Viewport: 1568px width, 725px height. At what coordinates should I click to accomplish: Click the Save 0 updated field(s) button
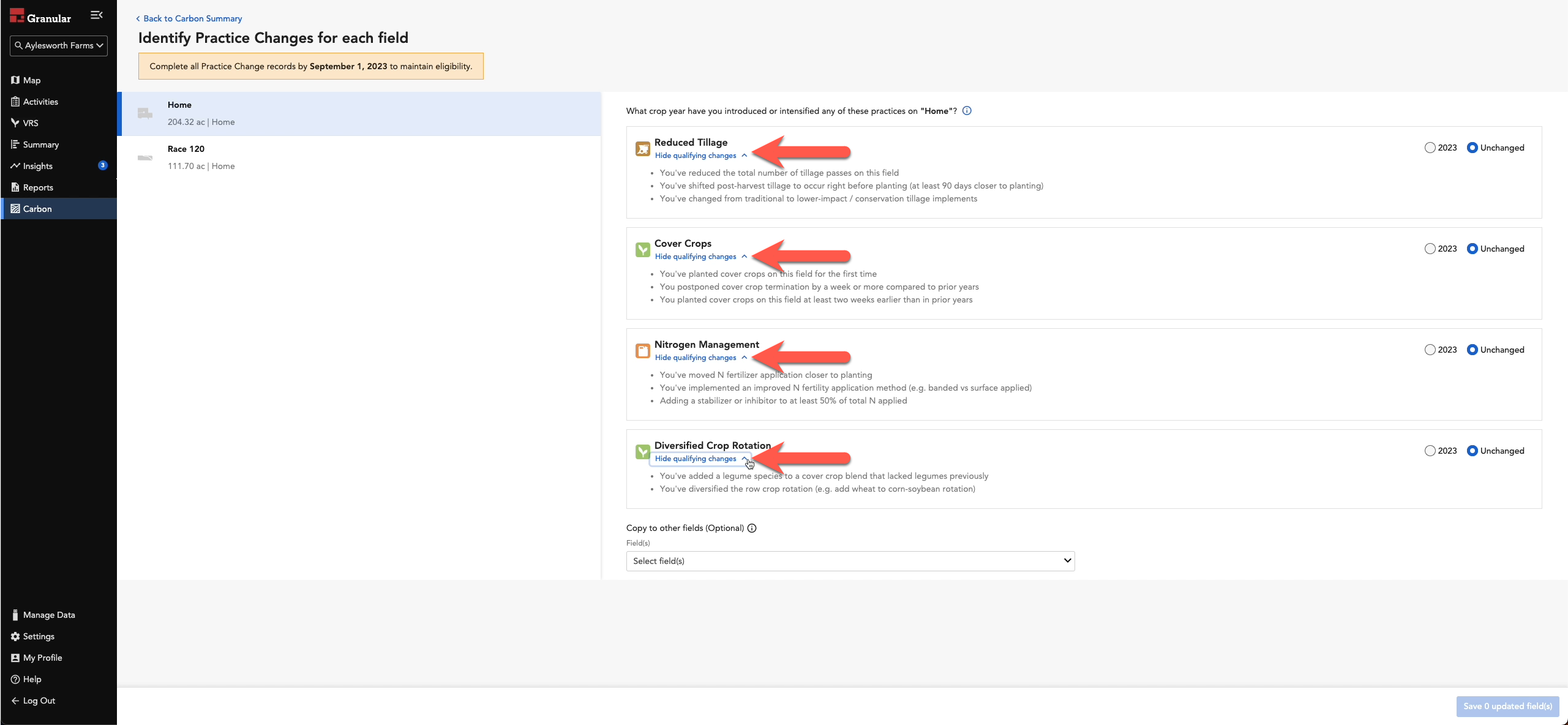1507,705
